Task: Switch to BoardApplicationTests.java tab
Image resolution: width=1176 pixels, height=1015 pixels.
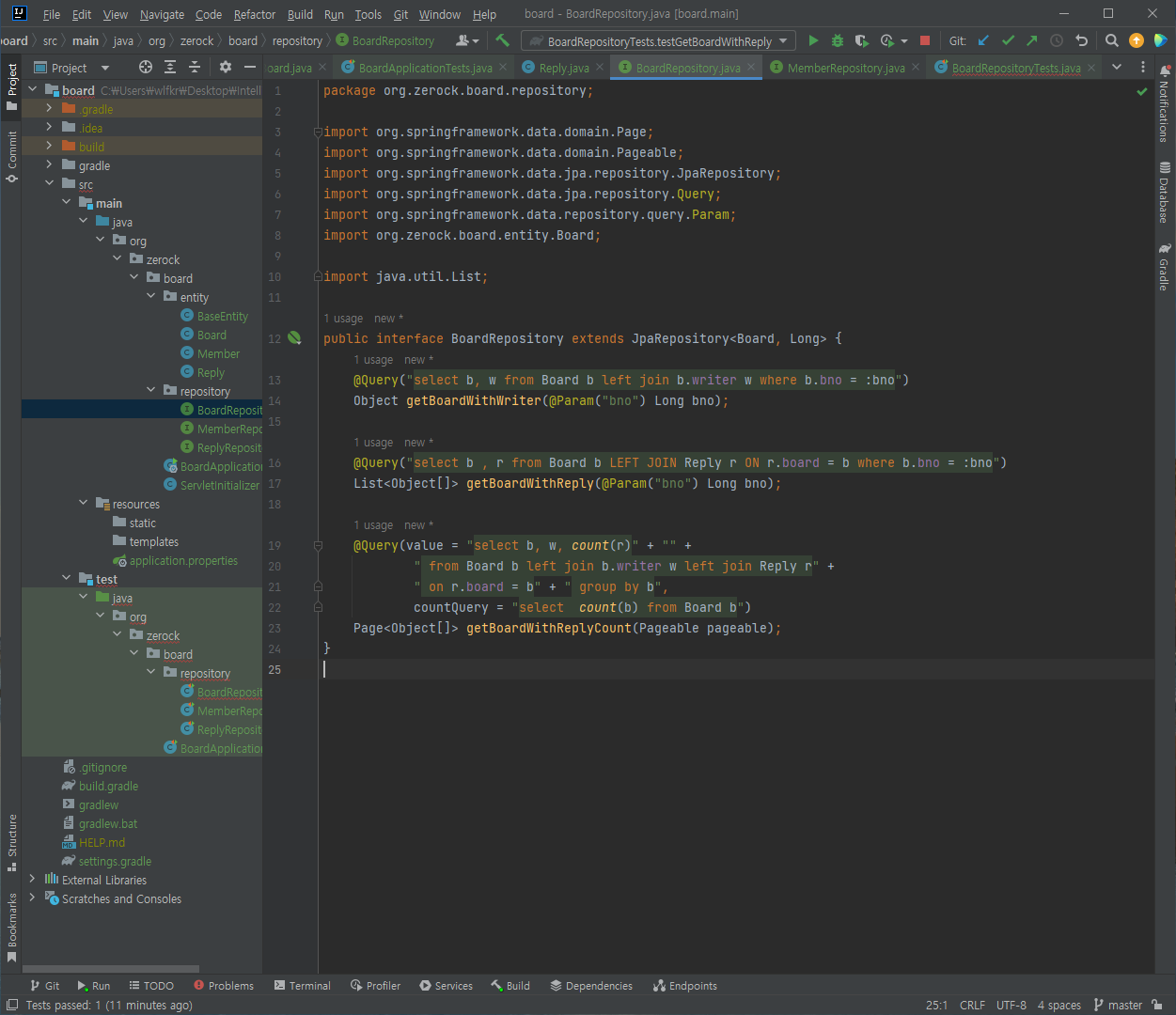Action: [425, 68]
